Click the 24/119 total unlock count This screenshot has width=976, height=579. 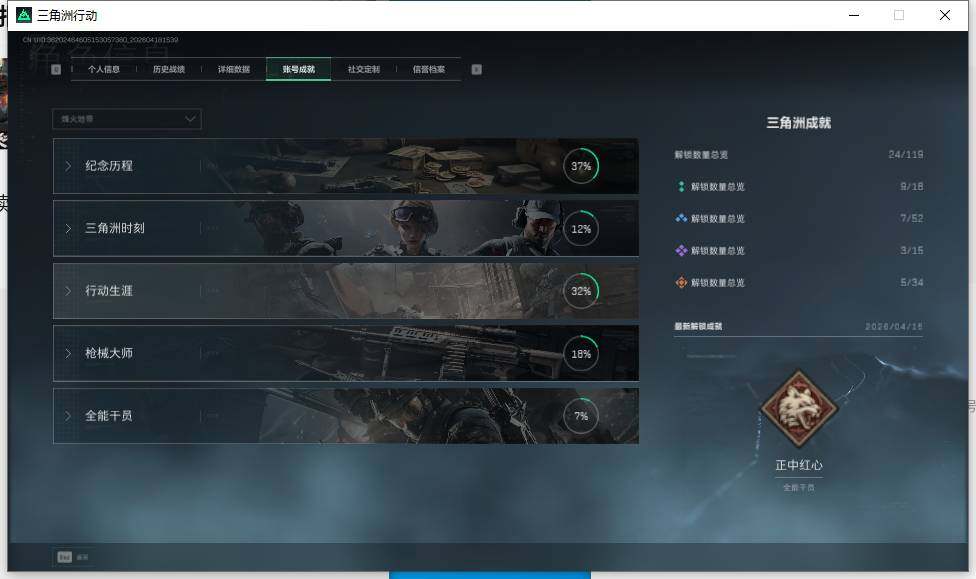(x=906, y=154)
